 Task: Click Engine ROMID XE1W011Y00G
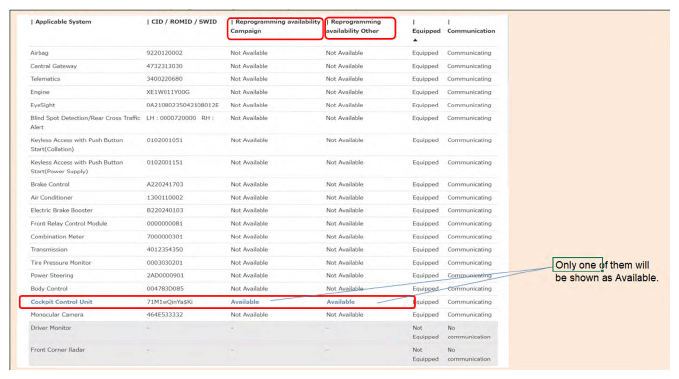[168, 92]
